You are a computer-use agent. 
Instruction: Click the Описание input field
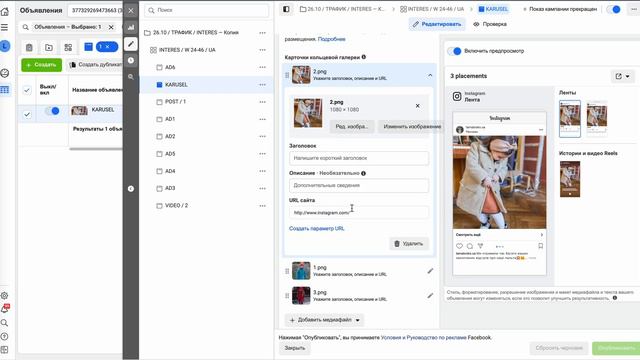click(x=359, y=185)
